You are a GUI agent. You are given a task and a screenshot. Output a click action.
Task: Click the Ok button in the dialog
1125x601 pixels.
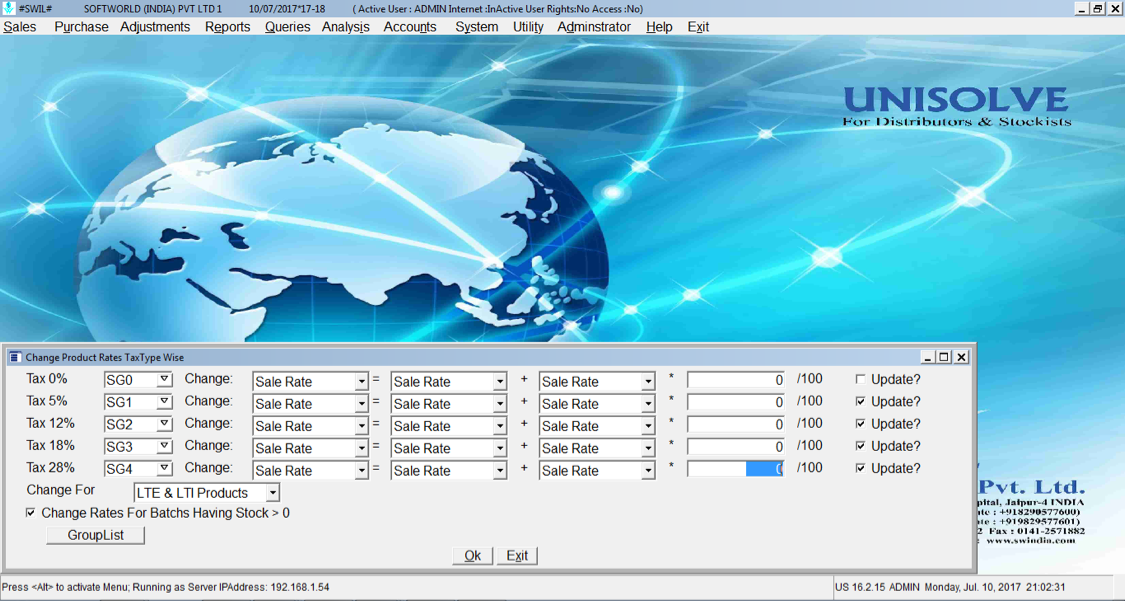[x=472, y=556]
